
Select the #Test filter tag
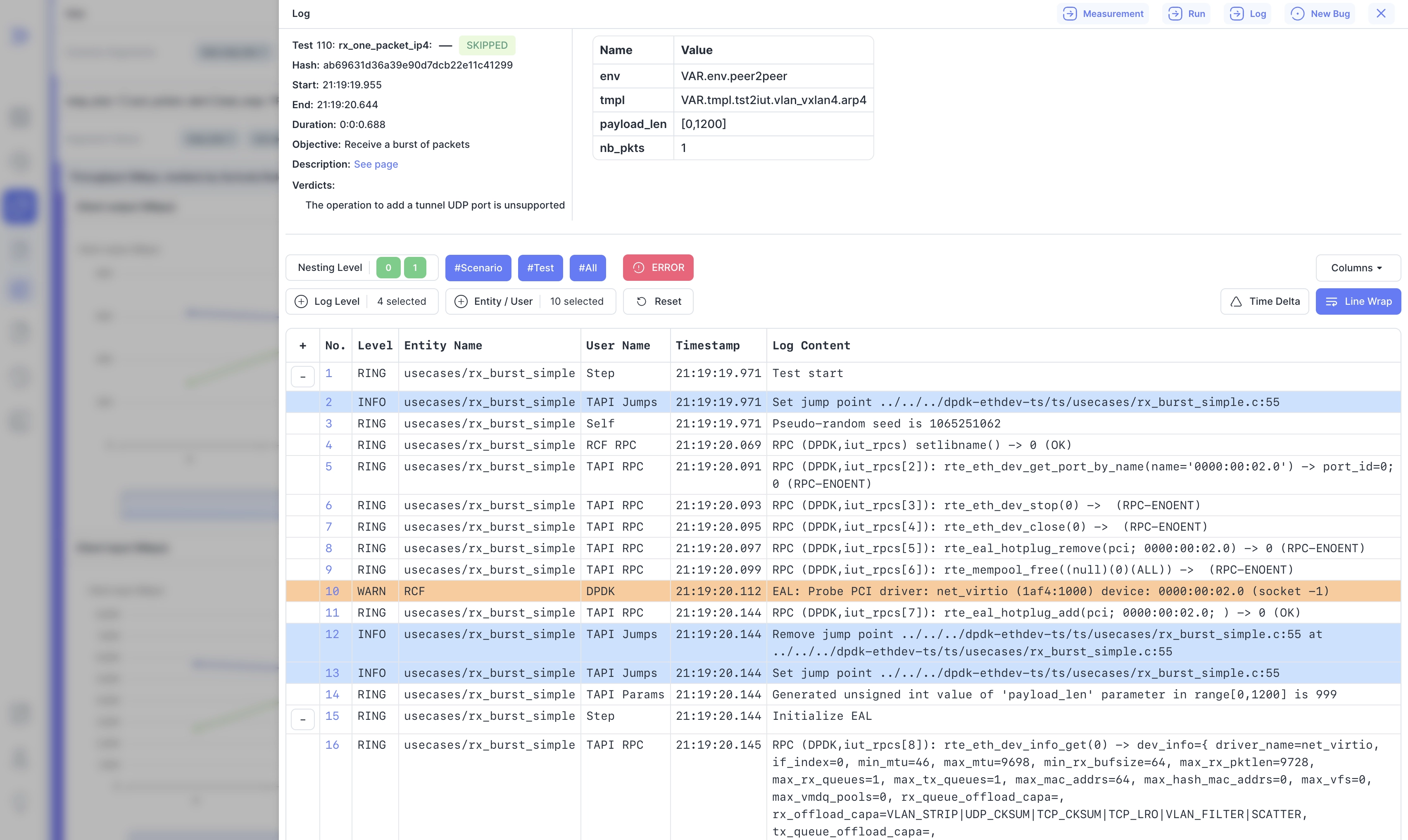tap(540, 268)
